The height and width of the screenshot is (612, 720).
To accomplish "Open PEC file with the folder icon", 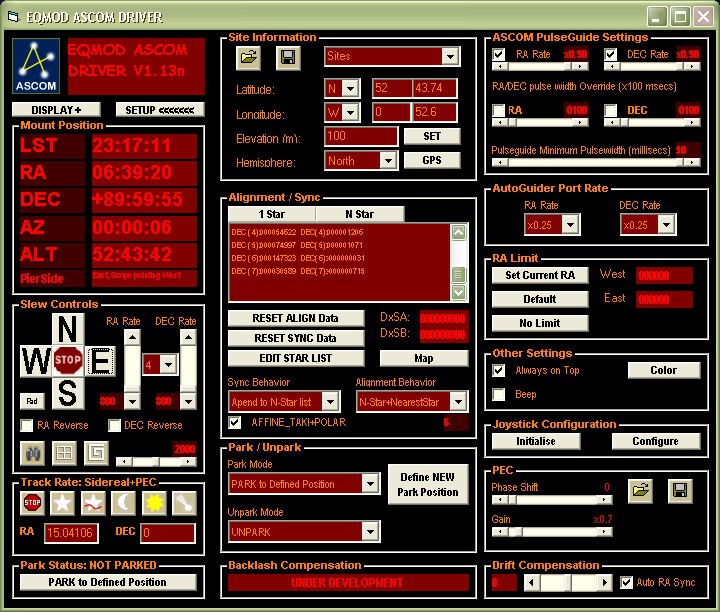I will [640, 491].
